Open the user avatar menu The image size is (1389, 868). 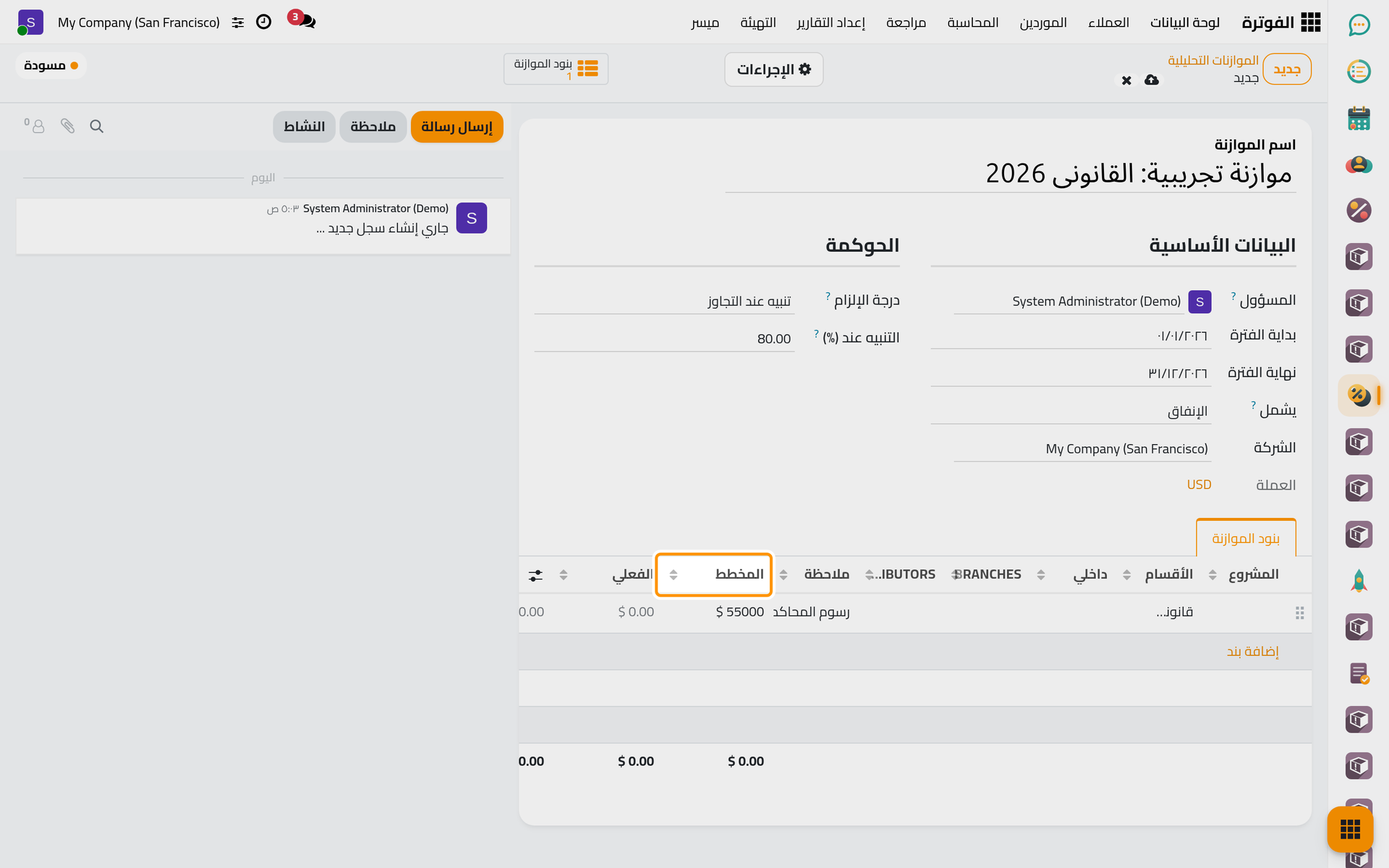click(x=30, y=22)
